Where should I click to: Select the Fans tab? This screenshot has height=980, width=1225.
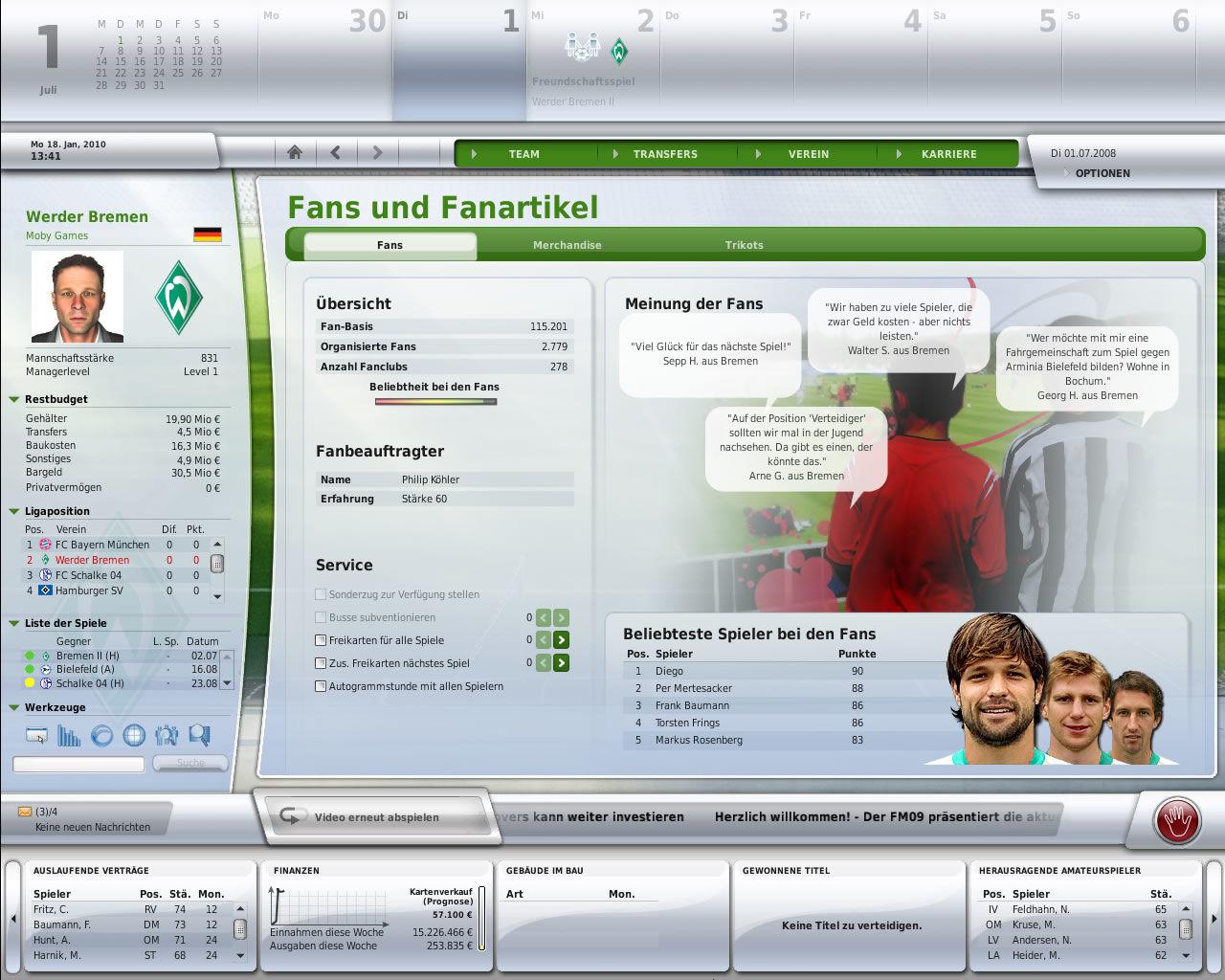point(390,245)
